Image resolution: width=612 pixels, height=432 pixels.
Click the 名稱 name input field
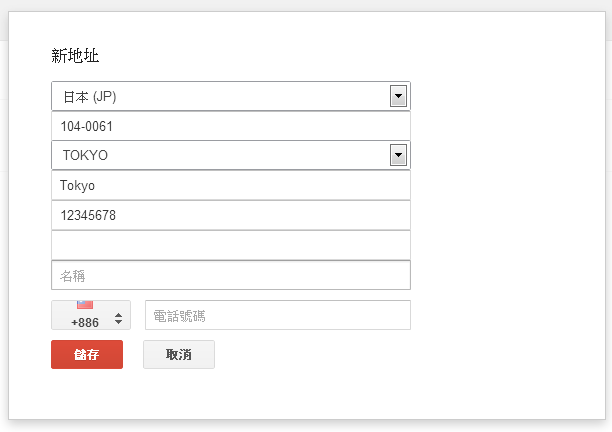pyautogui.click(x=231, y=275)
